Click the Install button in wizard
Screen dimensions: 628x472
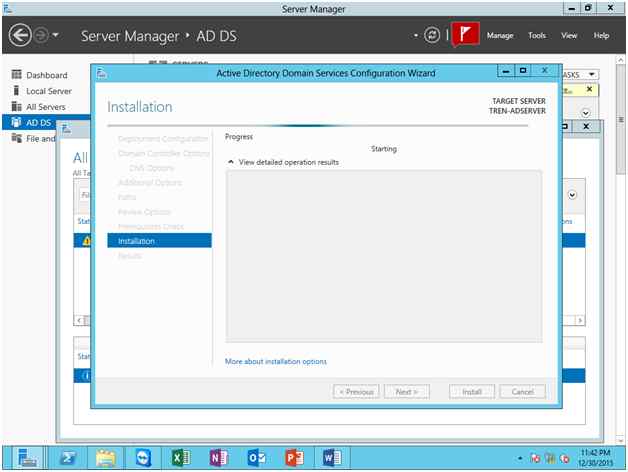coord(472,391)
